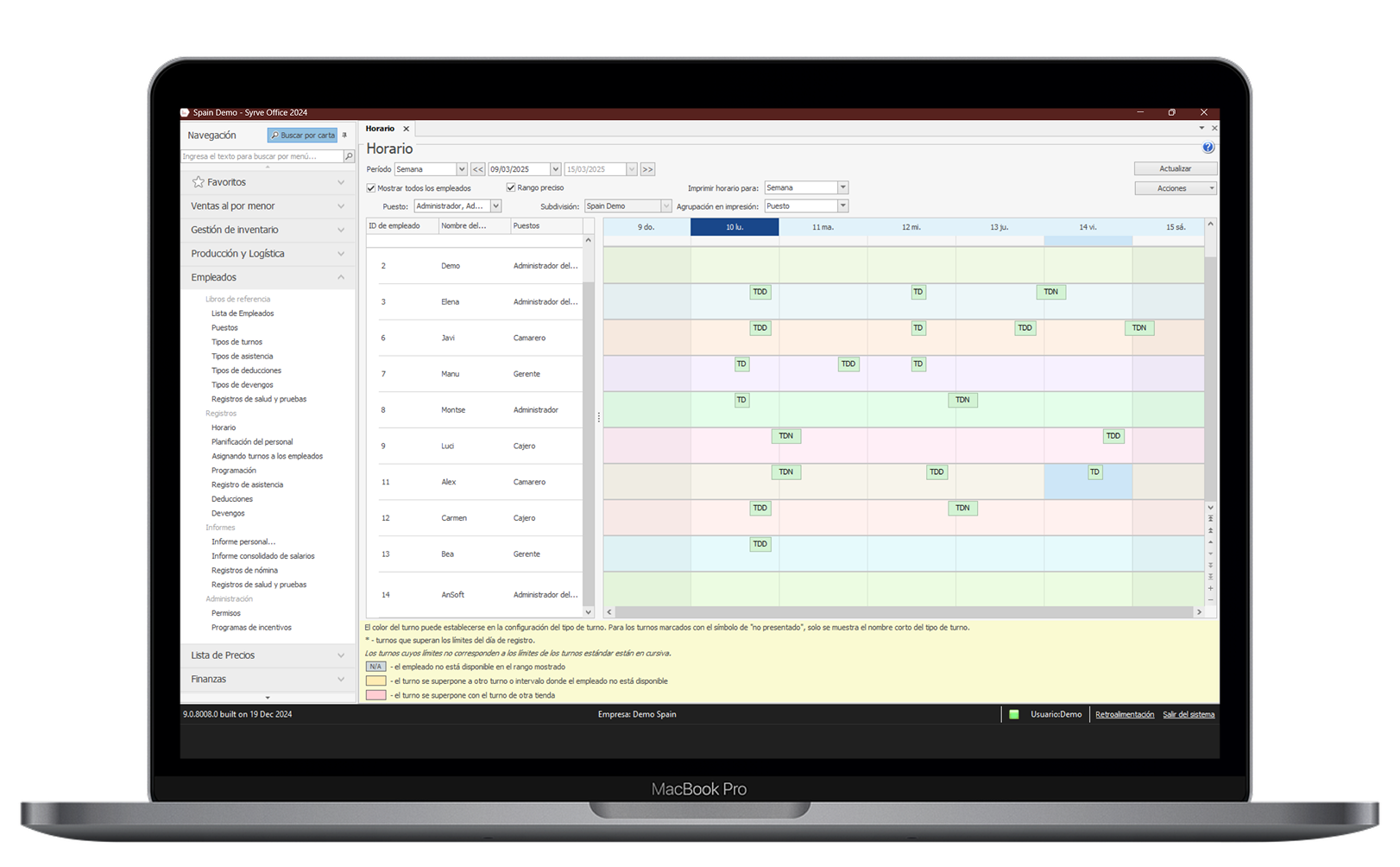Go to previous week with << button
Viewport: 1400px width, 867px height.
pos(477,169)
